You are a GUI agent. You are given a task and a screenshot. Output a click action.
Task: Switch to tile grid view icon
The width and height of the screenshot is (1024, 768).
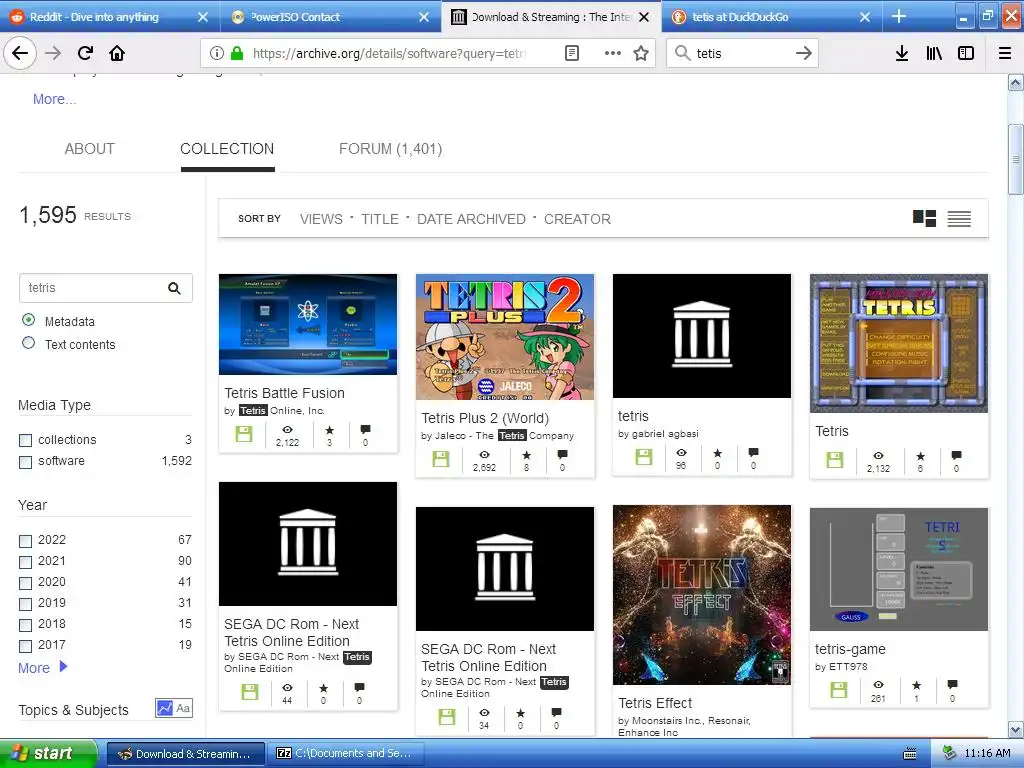[x=924, y=218]
